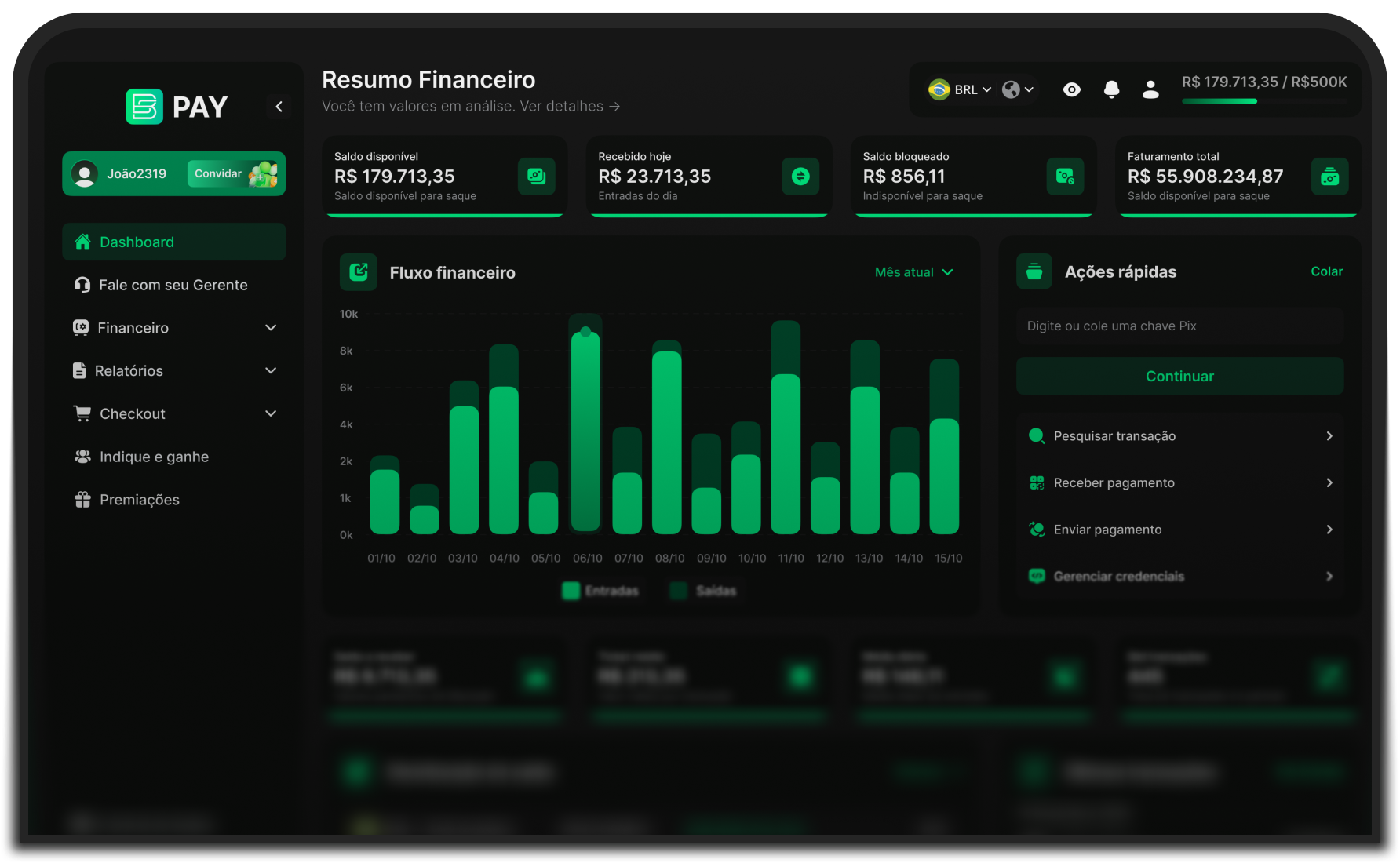Click the Recebido hoje card icon
1400x863 pixels.
(800, 177)
